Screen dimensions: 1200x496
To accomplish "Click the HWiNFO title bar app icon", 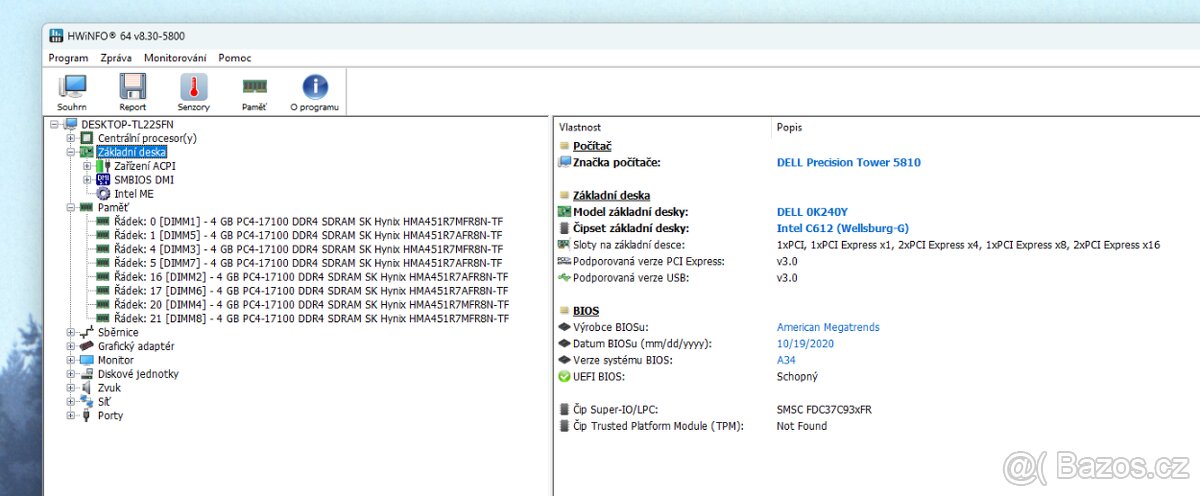I will click(x=56, y=35).
